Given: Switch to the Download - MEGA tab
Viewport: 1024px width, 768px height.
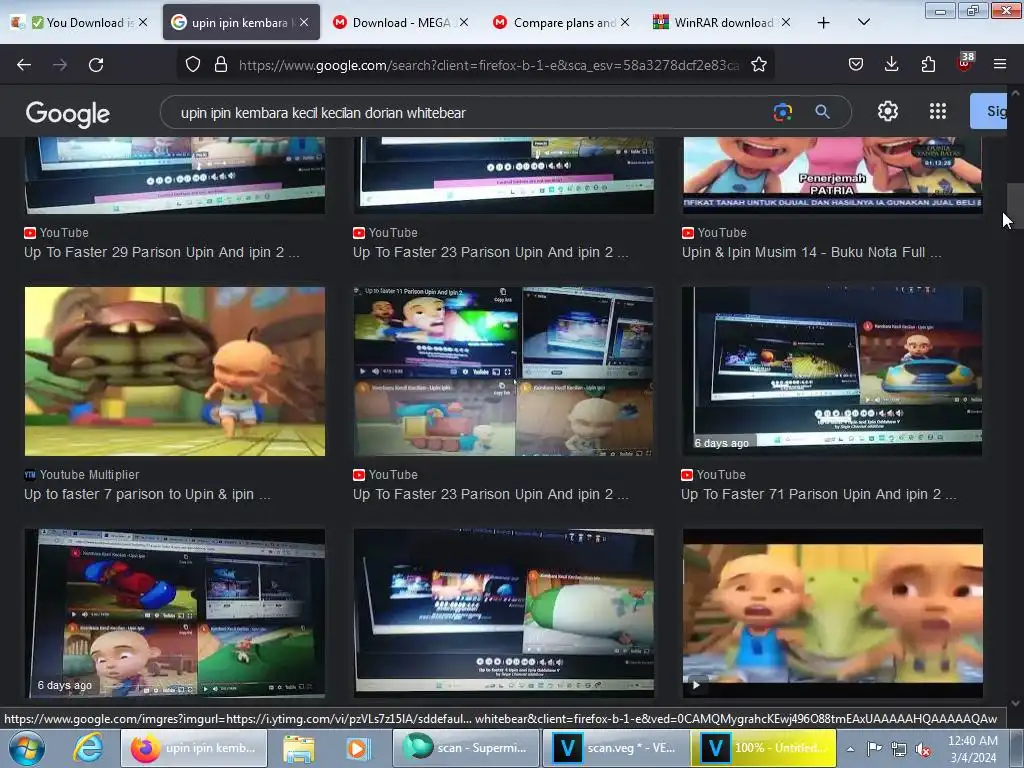Looking at the screenshot, I should (400, 23).
